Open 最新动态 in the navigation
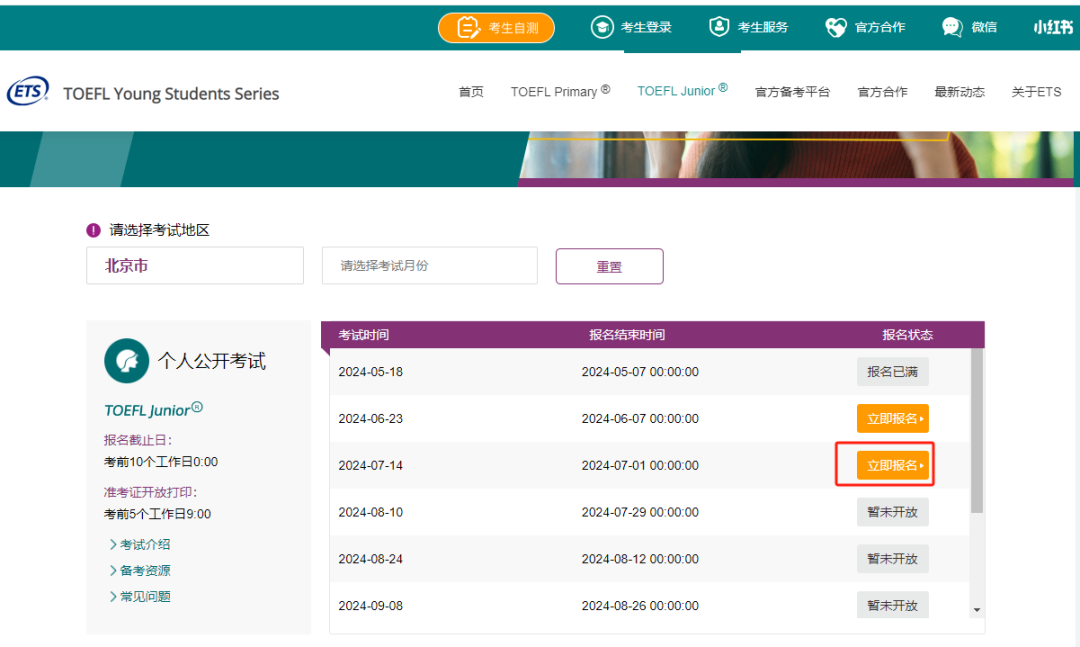1080x647 pixels. (959, 92)
